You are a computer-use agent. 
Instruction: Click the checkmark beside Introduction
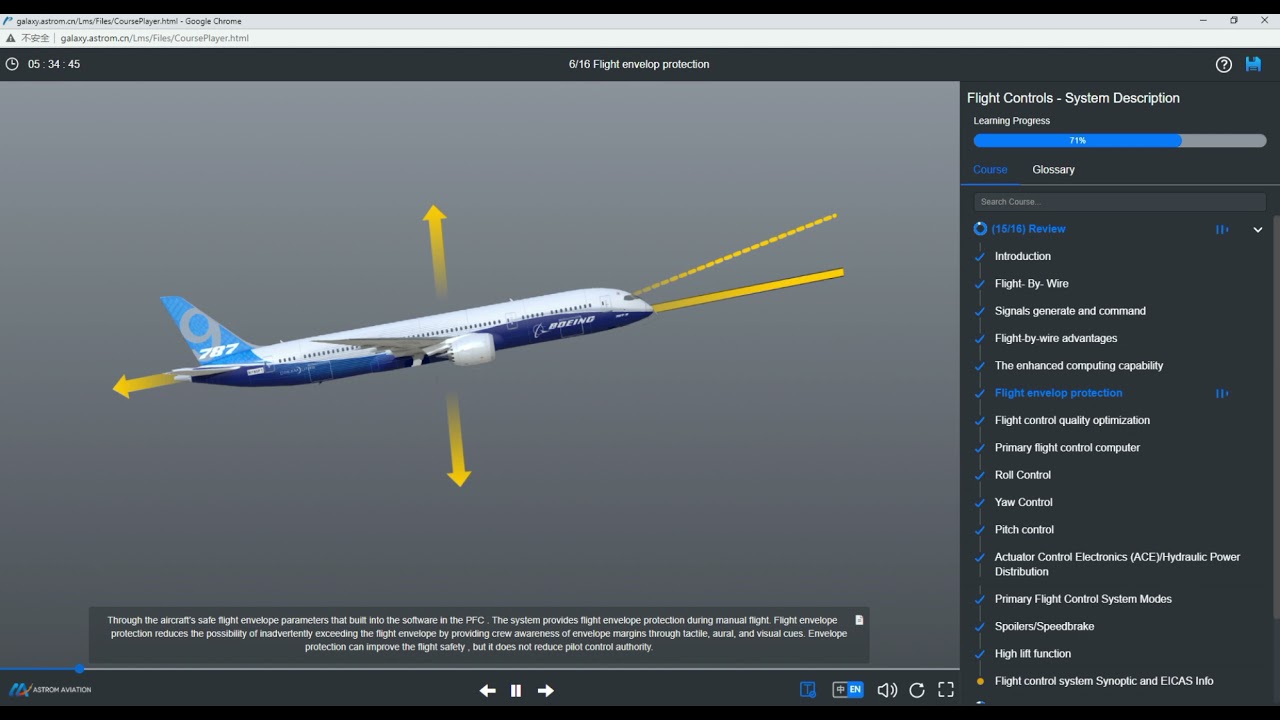[979, 257]
